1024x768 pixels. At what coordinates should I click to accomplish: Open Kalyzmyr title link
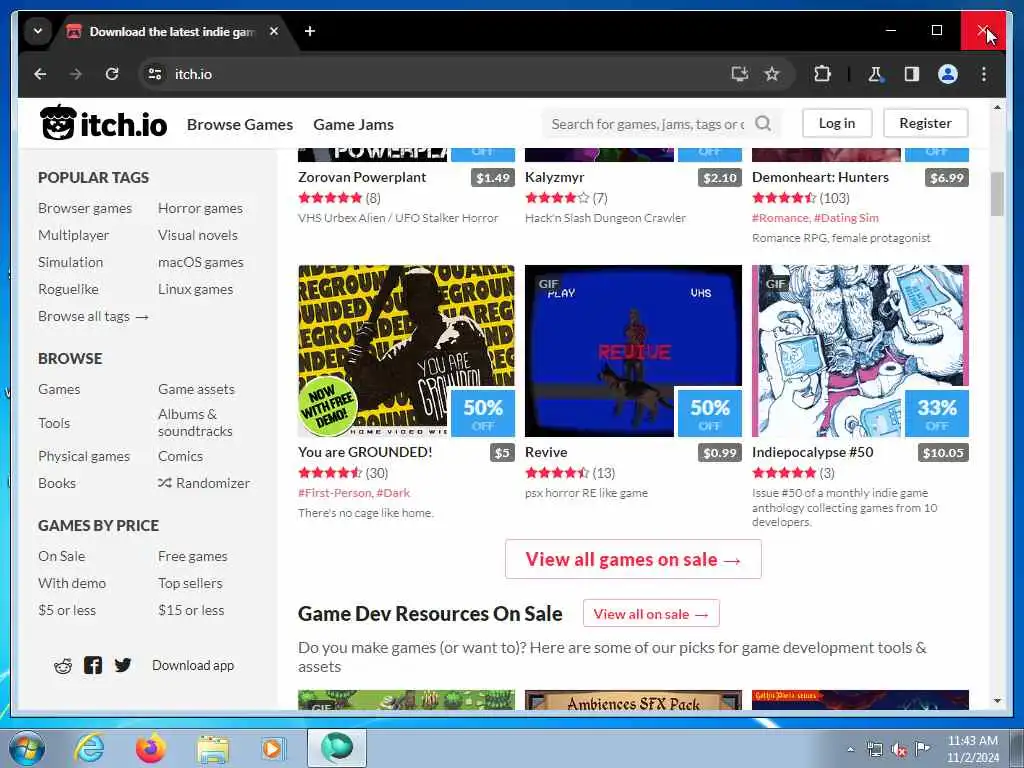coord(554,177)
